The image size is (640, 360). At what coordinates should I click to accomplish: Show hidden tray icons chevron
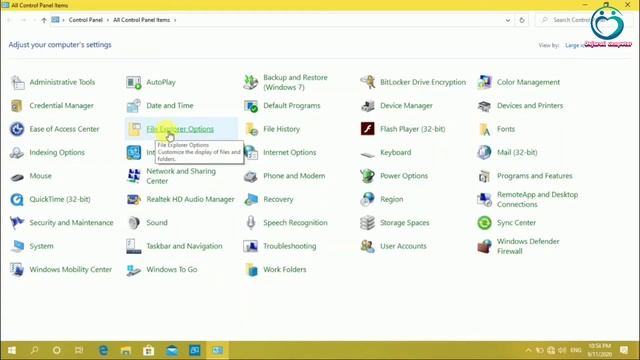(x=528, y=350)
